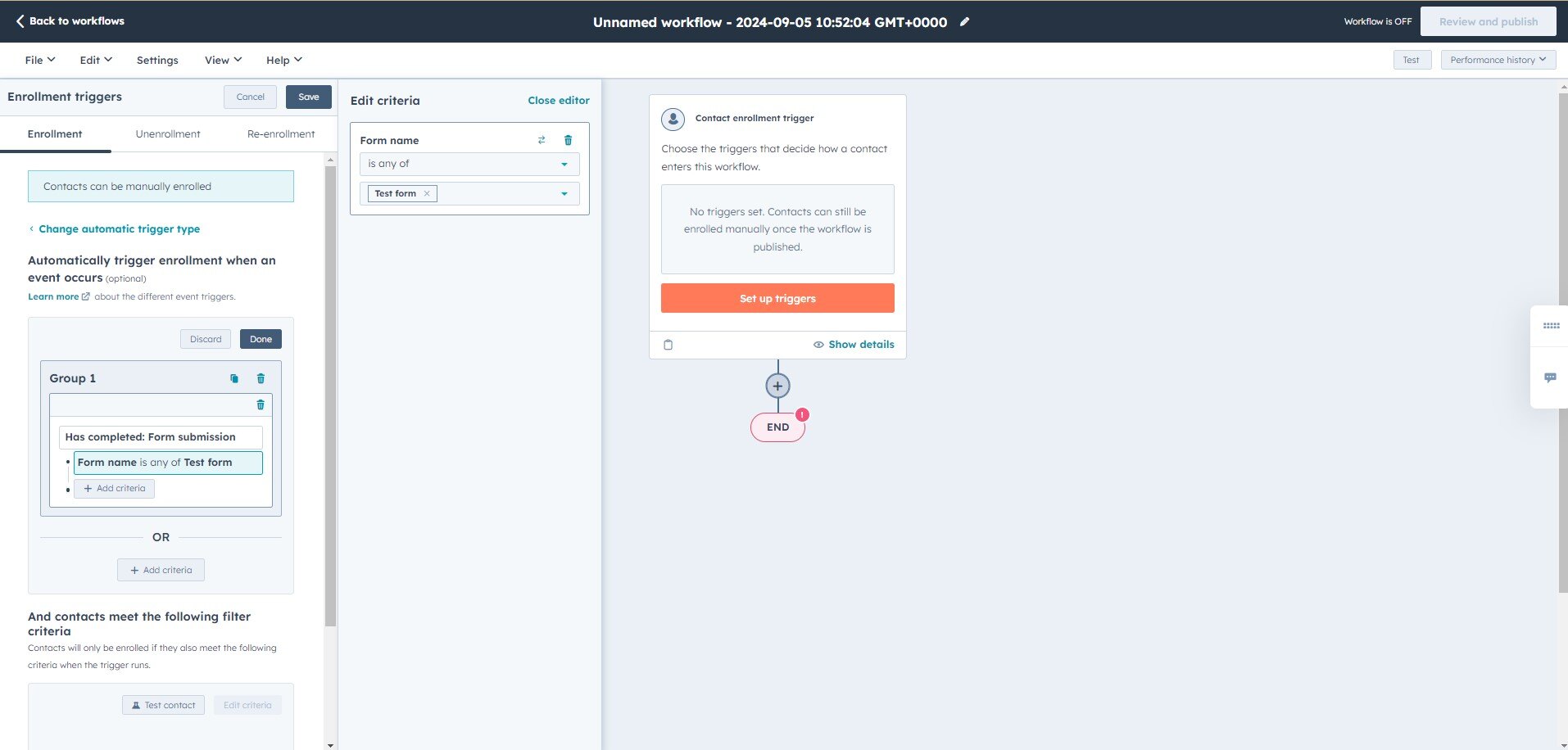Open the comments panel from the right sidebar
The image size is (1568, 750).
[1550, 377]
